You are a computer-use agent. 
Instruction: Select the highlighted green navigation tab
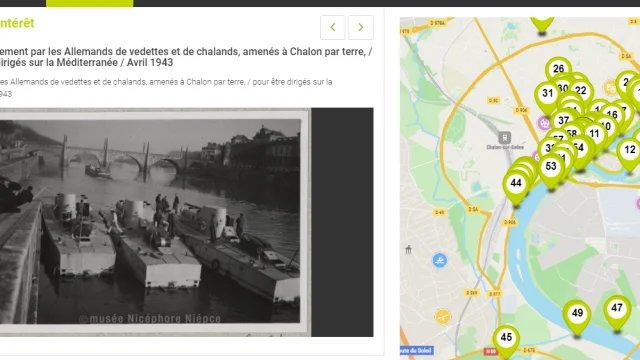(89, 3)
